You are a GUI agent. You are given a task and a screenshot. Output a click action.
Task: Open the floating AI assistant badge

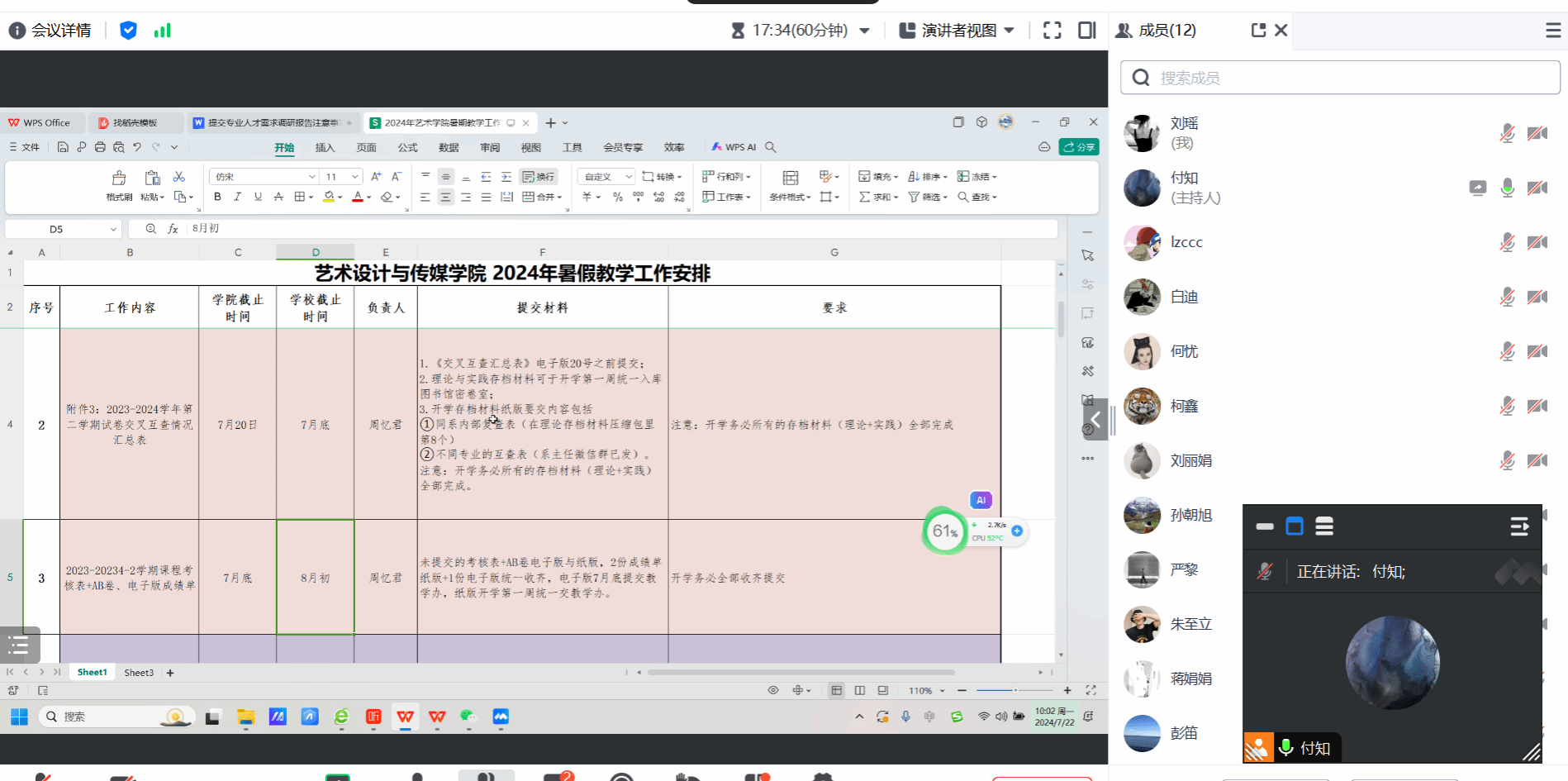coord(981,500)
